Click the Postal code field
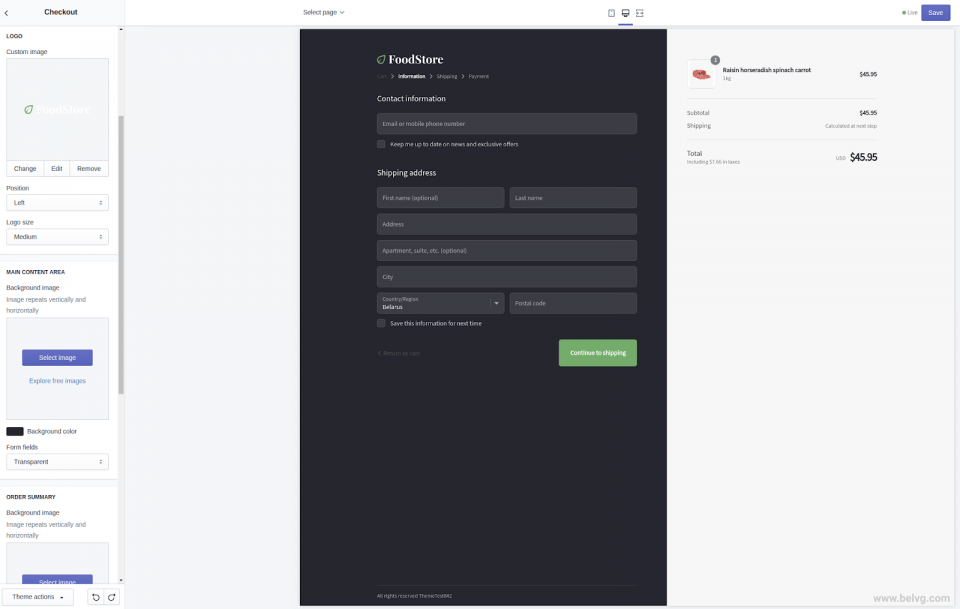Image resolution: width=960 pixels, height=609 pixels. [573, 303]
